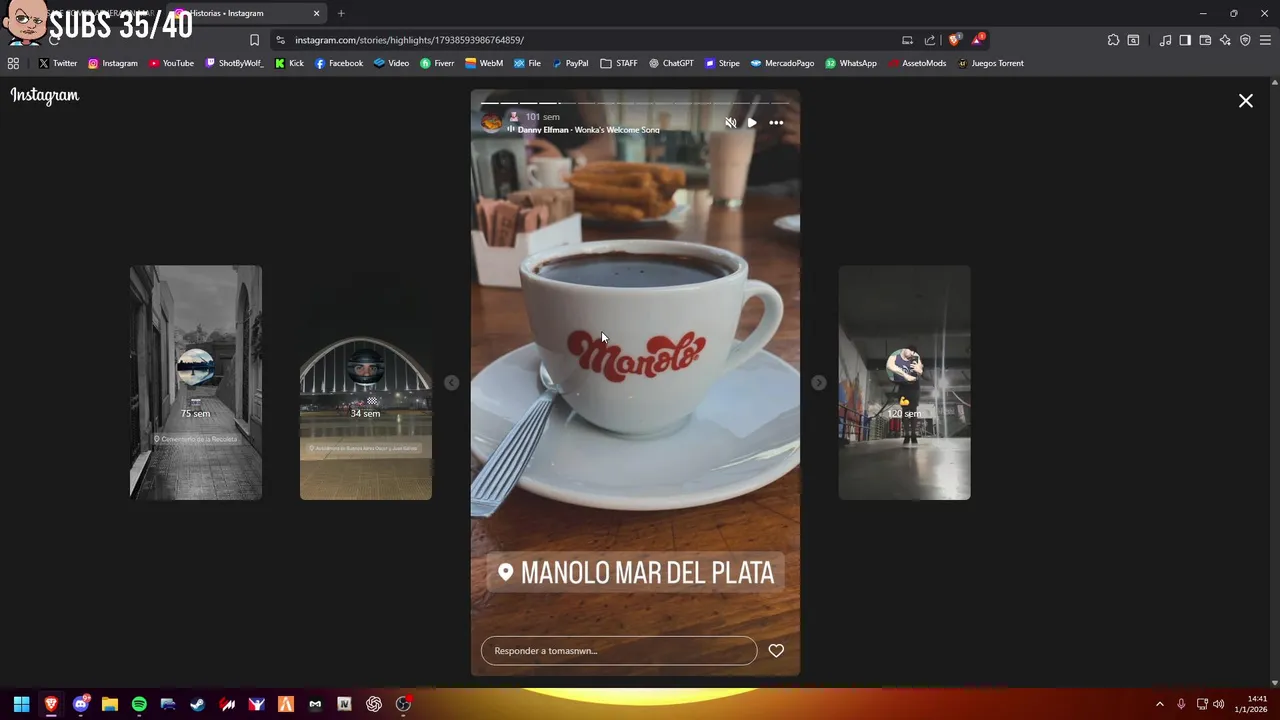Open the ShotByWolf_ bookmark
1280x720 pixels.
[x=234, y=63]
